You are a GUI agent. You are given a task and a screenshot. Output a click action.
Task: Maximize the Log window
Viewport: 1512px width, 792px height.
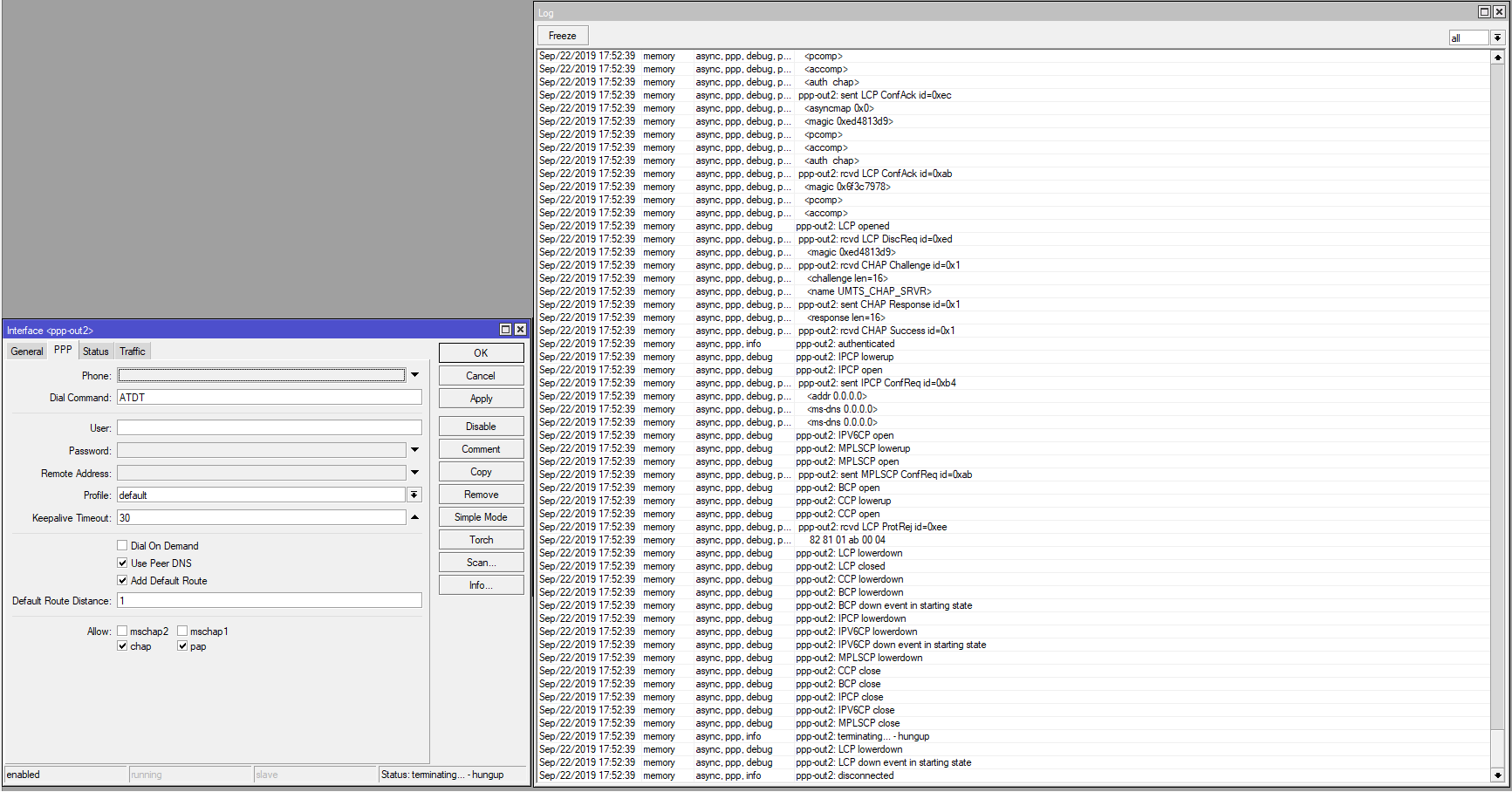pos(1484,12)
